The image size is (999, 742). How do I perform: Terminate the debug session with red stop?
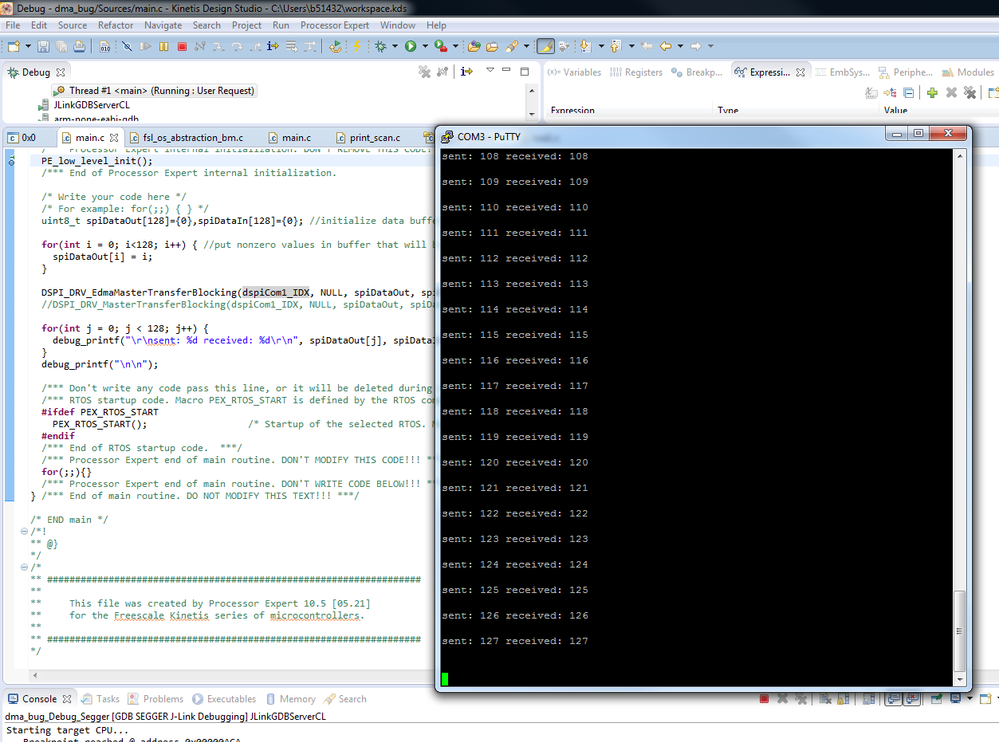coord(182,46)
